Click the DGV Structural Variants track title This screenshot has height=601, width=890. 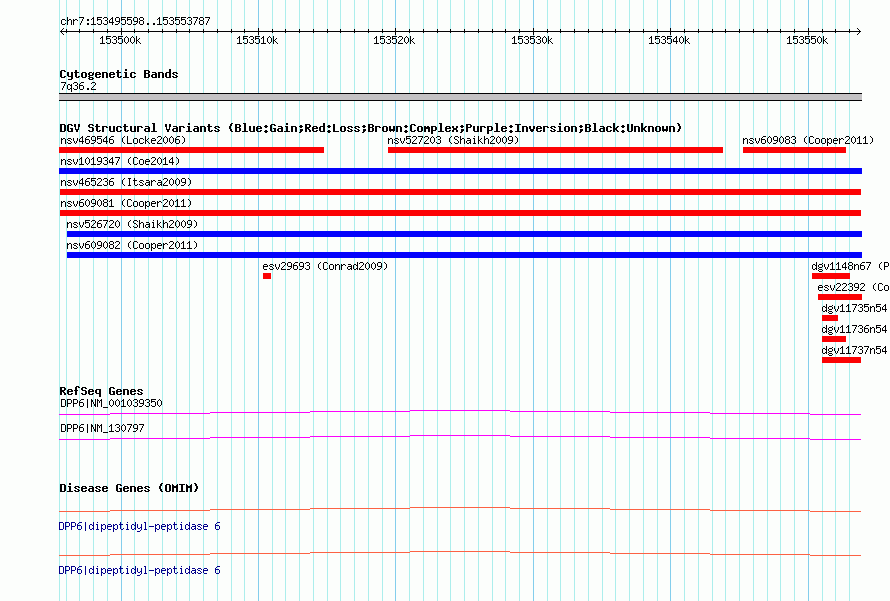(371, 128)
